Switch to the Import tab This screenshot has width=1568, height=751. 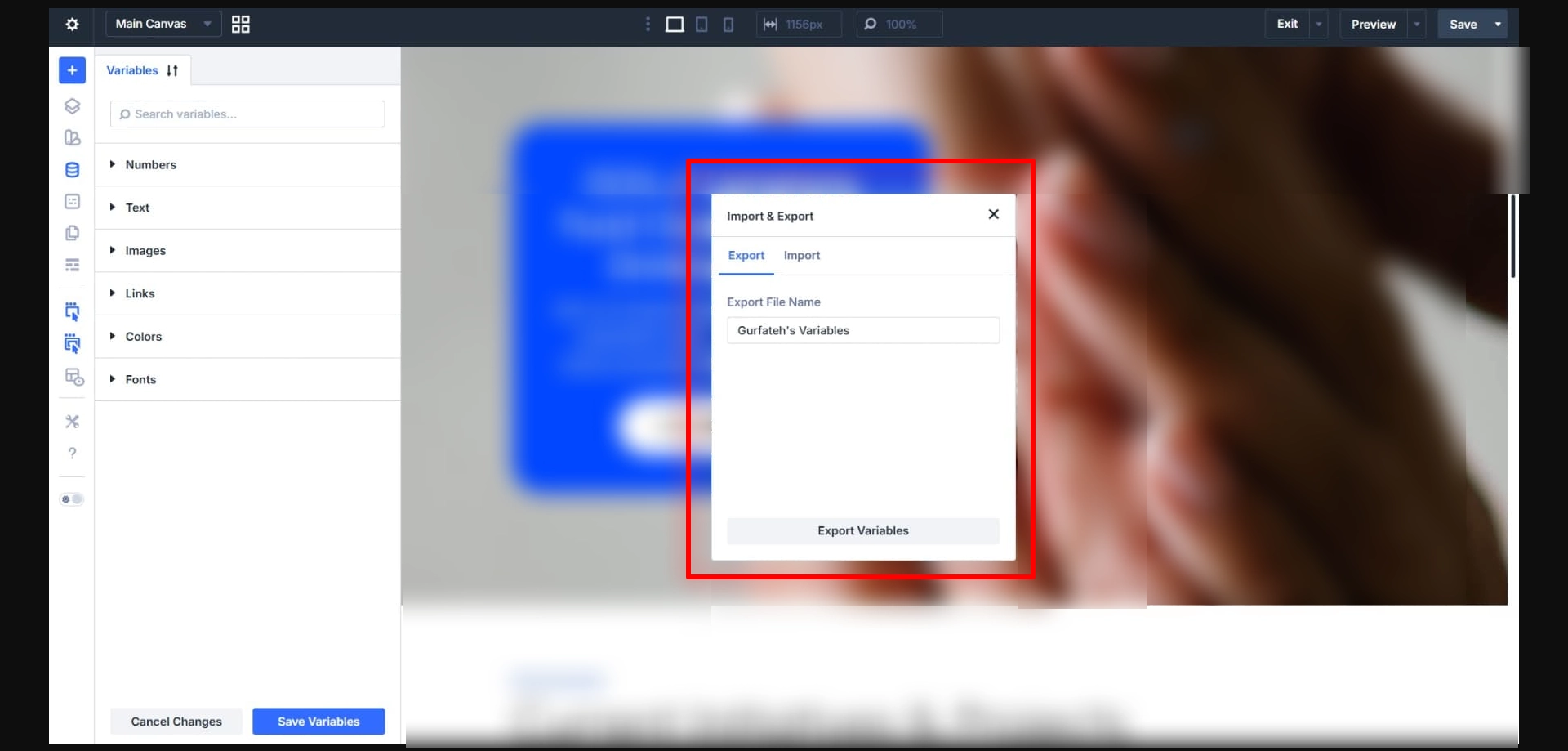coord(801,255)
